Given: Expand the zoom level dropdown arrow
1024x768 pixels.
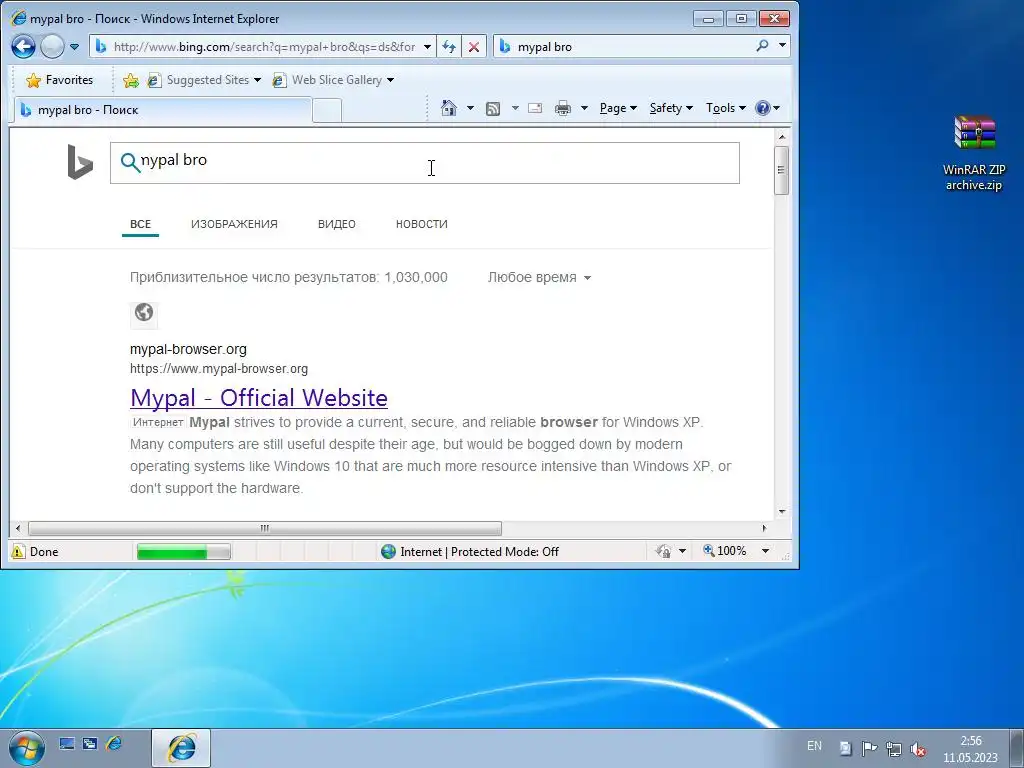Looking at the screenshot, I should (765, 552).
